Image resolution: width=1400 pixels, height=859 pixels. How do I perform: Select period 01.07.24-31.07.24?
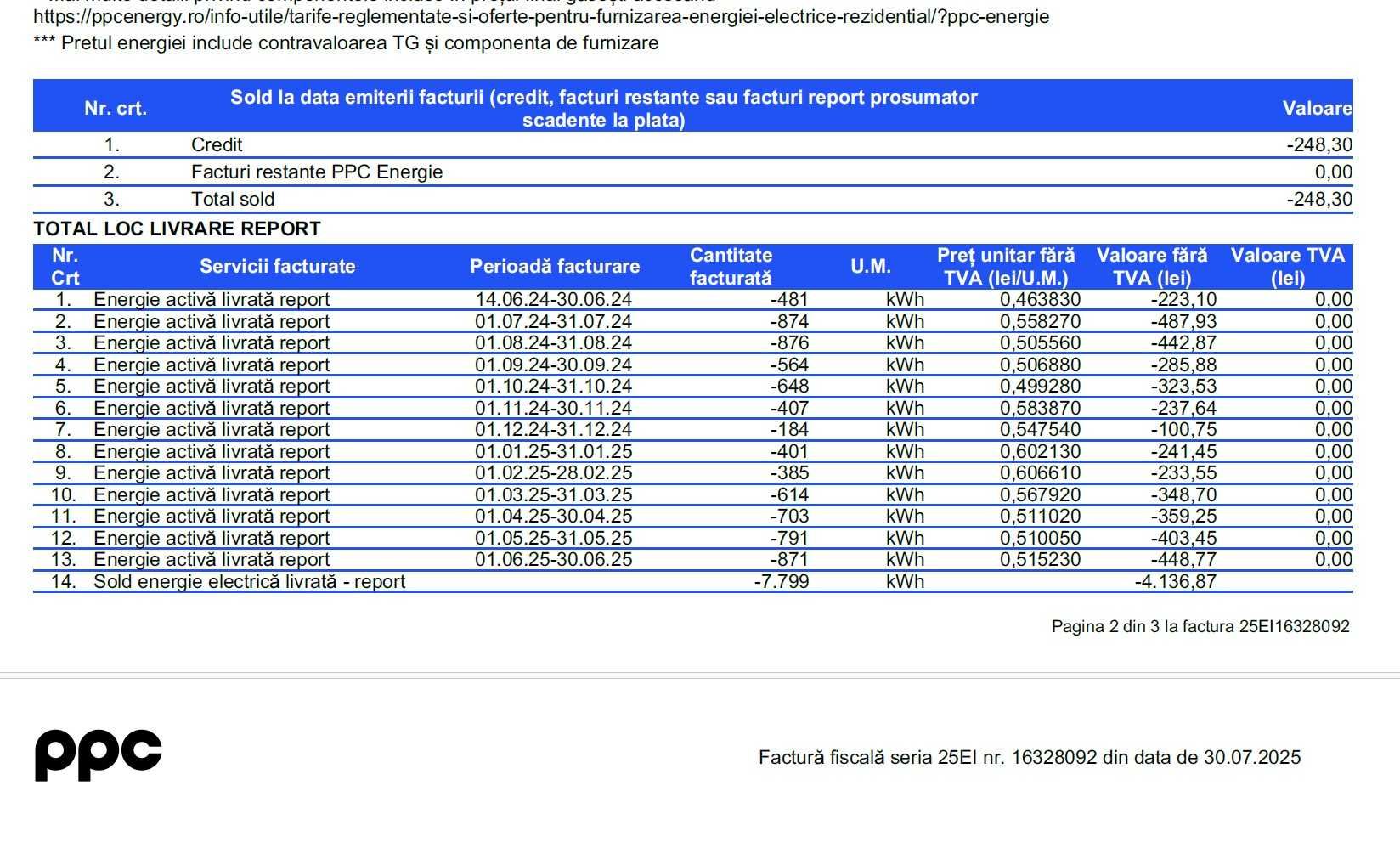[554, 322]
